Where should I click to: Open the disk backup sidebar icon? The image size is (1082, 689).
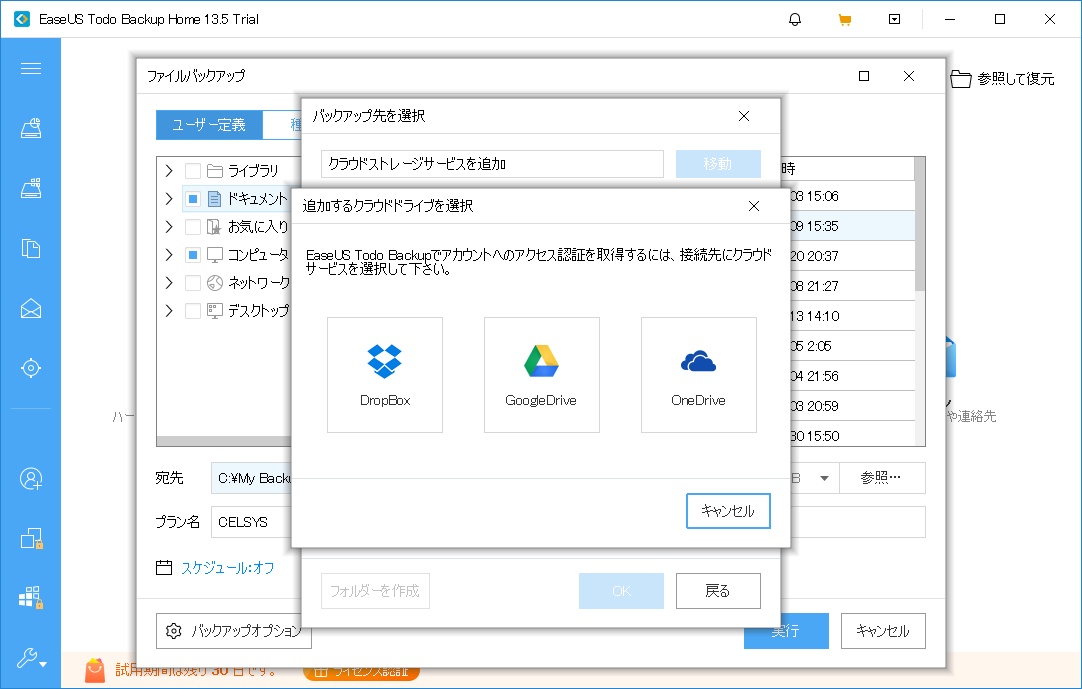tap(31, 128)
